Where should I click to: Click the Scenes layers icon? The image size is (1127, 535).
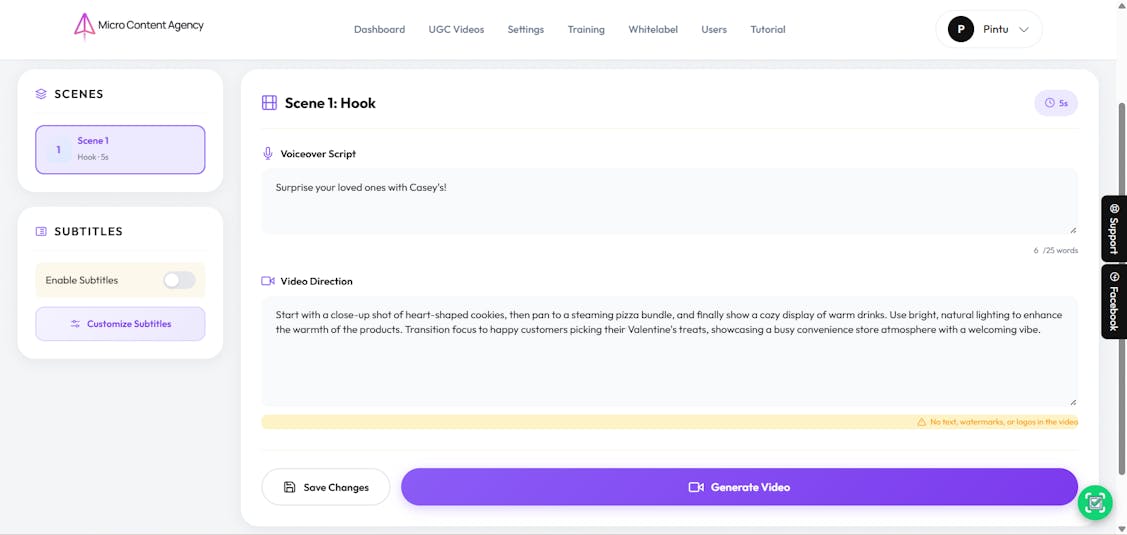coord(41,94)
